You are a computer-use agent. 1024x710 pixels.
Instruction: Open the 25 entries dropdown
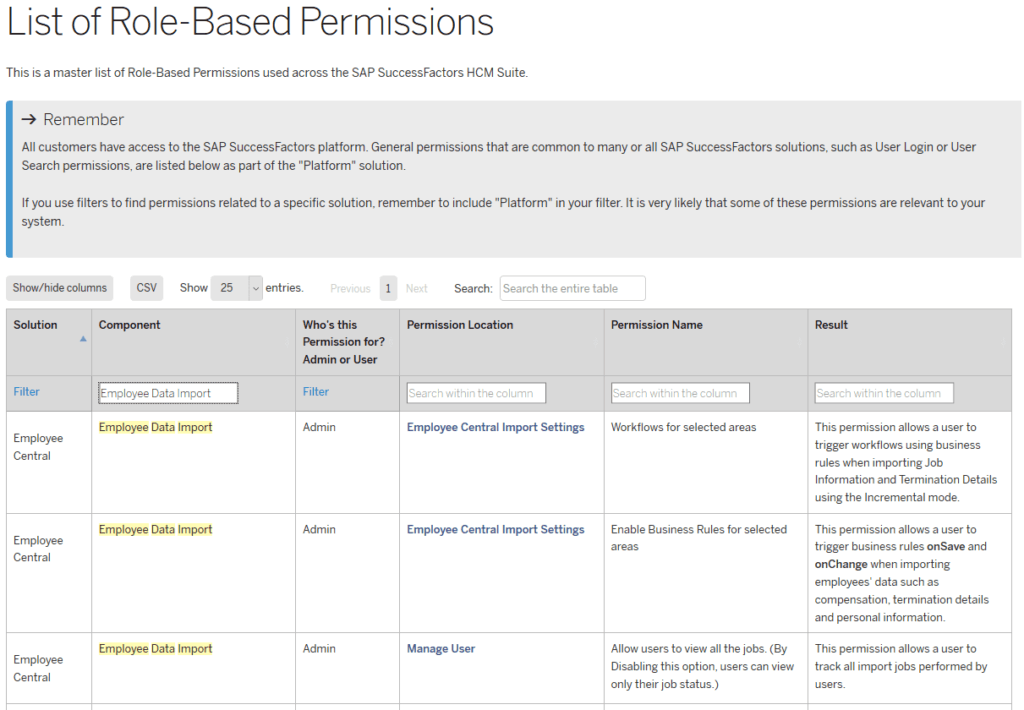tap(236, 288)
